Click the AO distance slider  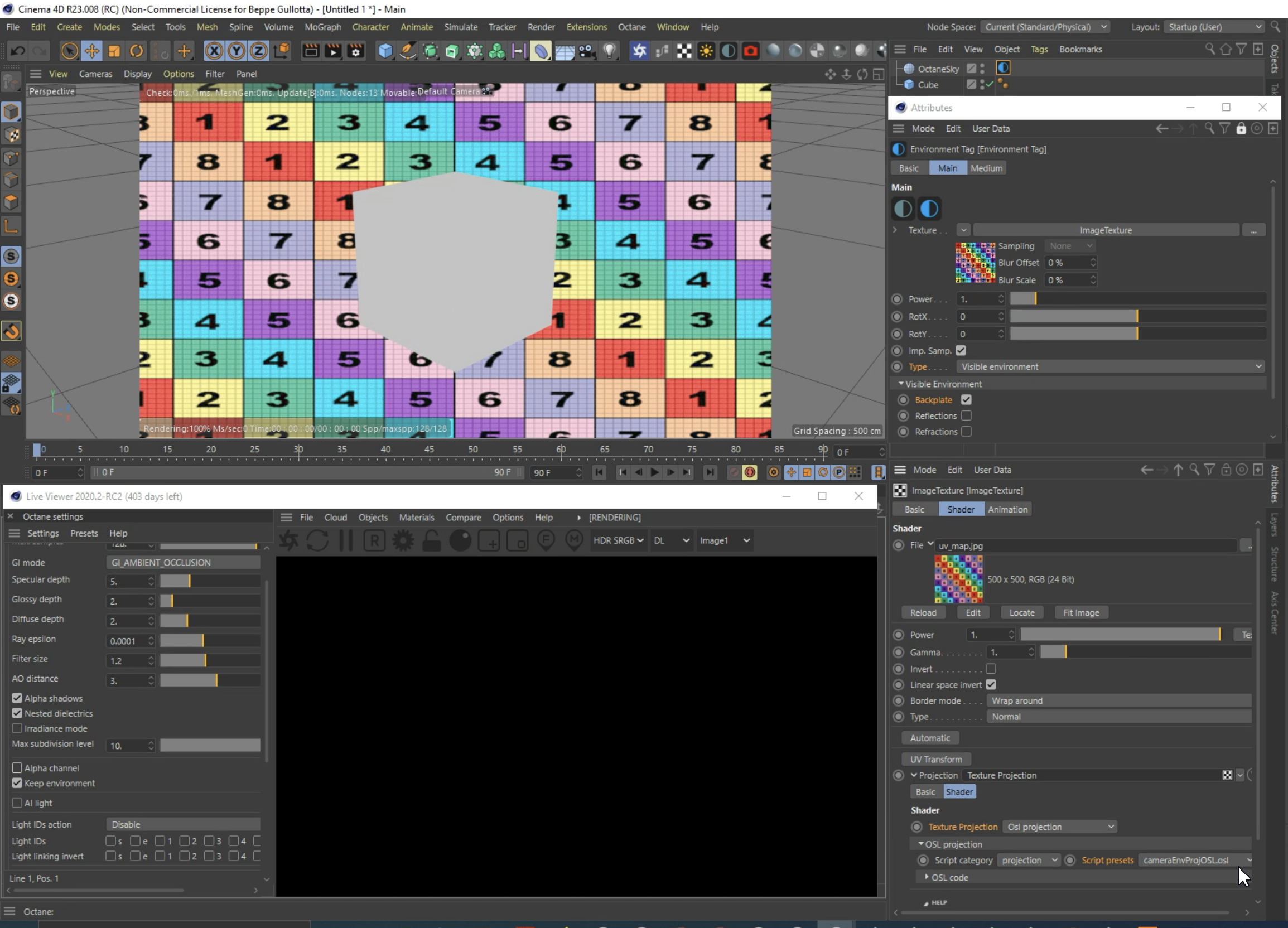pyautogui.click(x=210, y=680)
